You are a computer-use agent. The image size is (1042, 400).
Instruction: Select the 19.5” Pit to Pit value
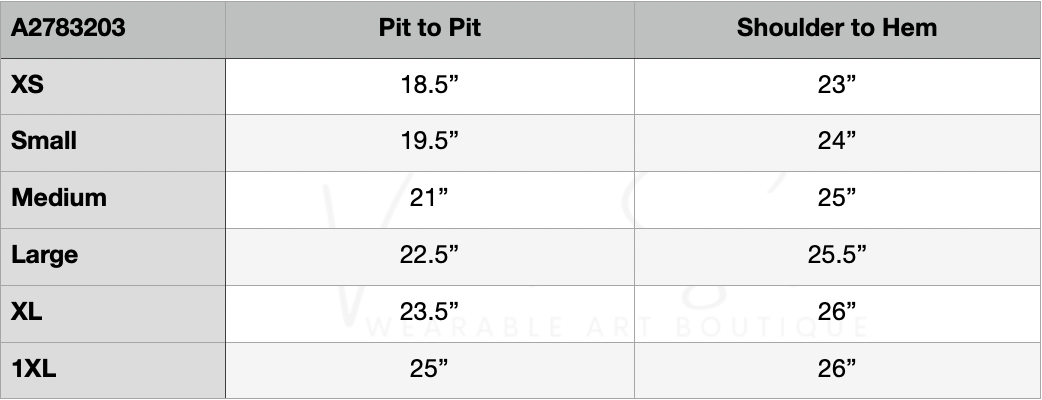point(429,141)
